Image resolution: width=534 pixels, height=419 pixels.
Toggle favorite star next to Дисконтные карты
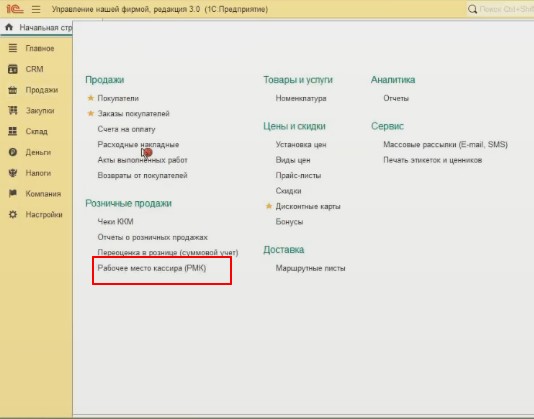(x=269, y=206)
